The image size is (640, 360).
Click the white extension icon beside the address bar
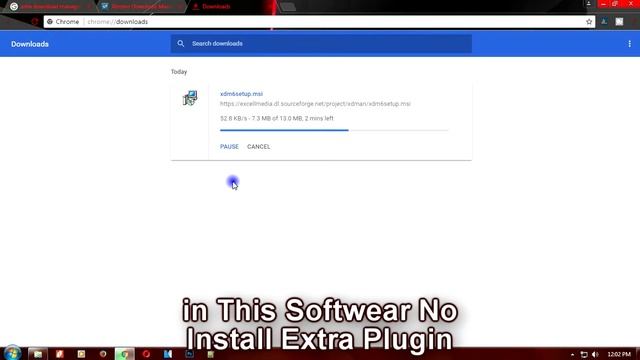point(619,22)
